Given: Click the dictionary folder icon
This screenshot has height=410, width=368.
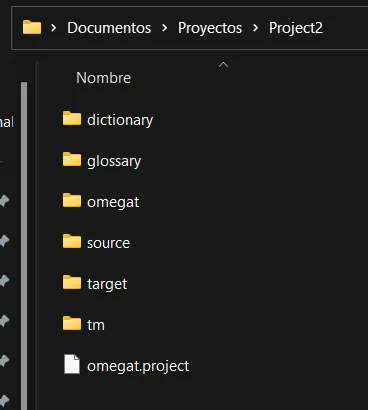Looking at the screenshot, I should 72,118.
